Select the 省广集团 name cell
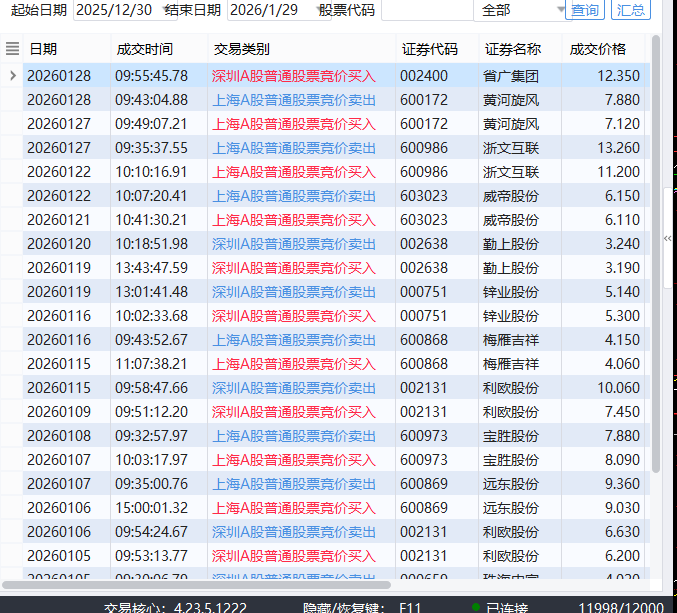The width and height of the screenshot is (677, 613). point(520,76)
